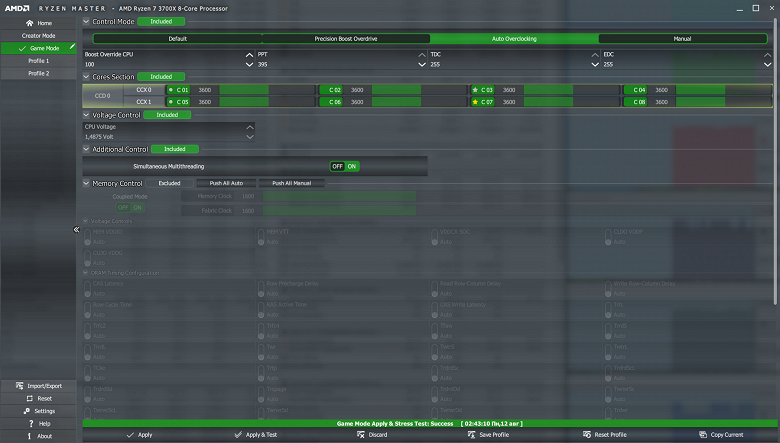Viewport: 780px width, 443px height.
Task: Collapse the Additional Control section
Action: 86,149
